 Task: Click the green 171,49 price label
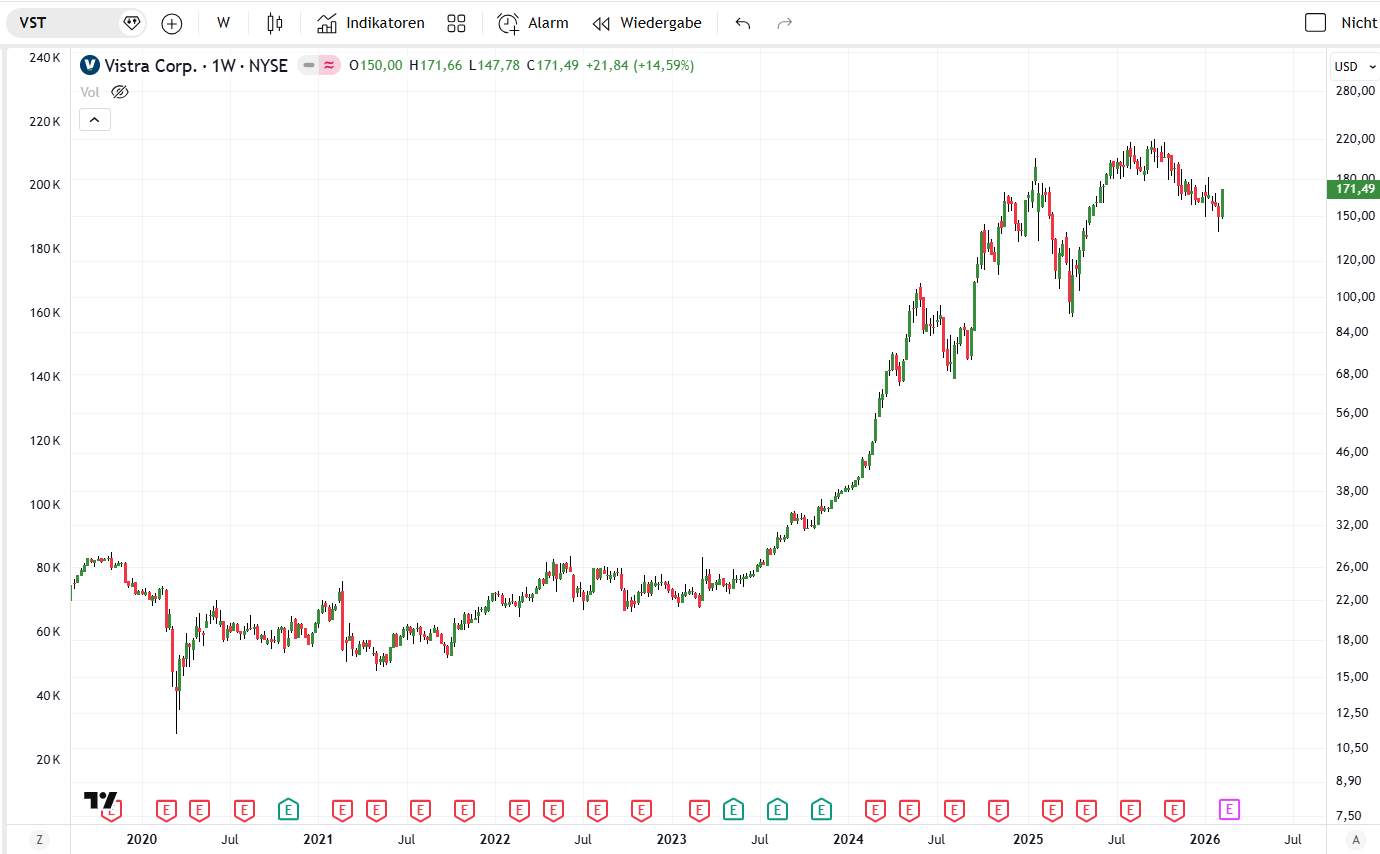(x=1354, y=189)
